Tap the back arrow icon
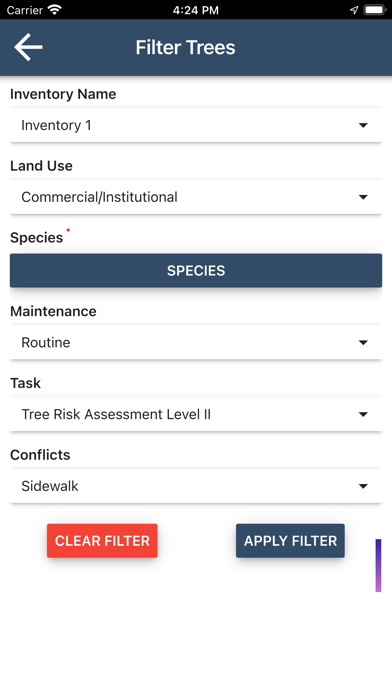The width and height of the screenshot is (392, 696). pyautogui.click(x=28, y=47)
